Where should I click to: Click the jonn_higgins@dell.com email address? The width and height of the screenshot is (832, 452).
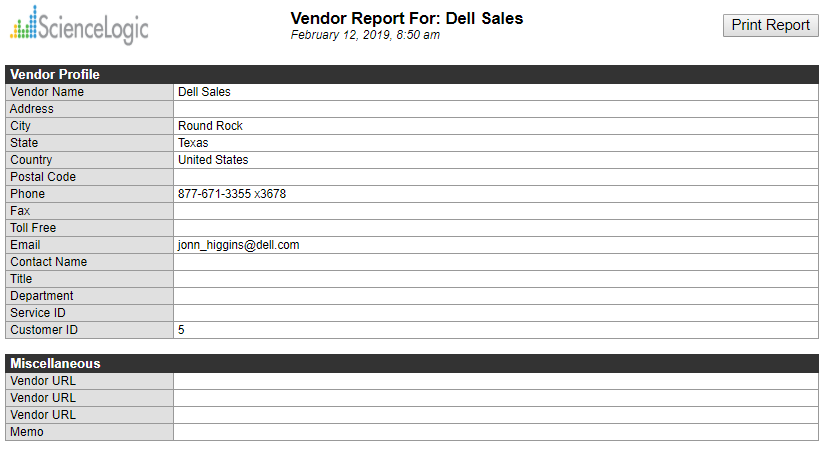(239, 245)
